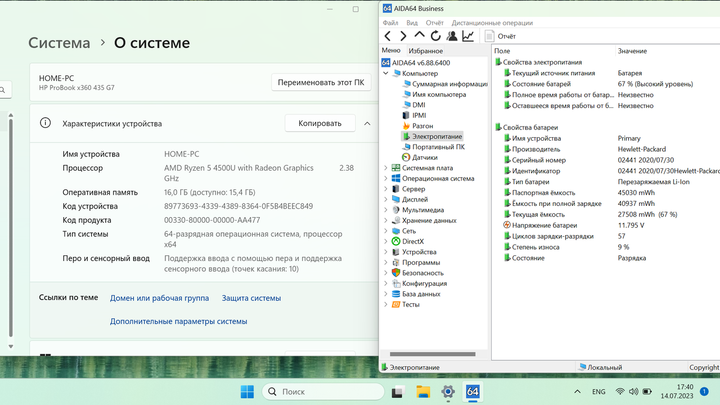Viewport: 720px width, 405px height.
Task: Expand the Сеть tree node
Action: [x=386, y=231]
